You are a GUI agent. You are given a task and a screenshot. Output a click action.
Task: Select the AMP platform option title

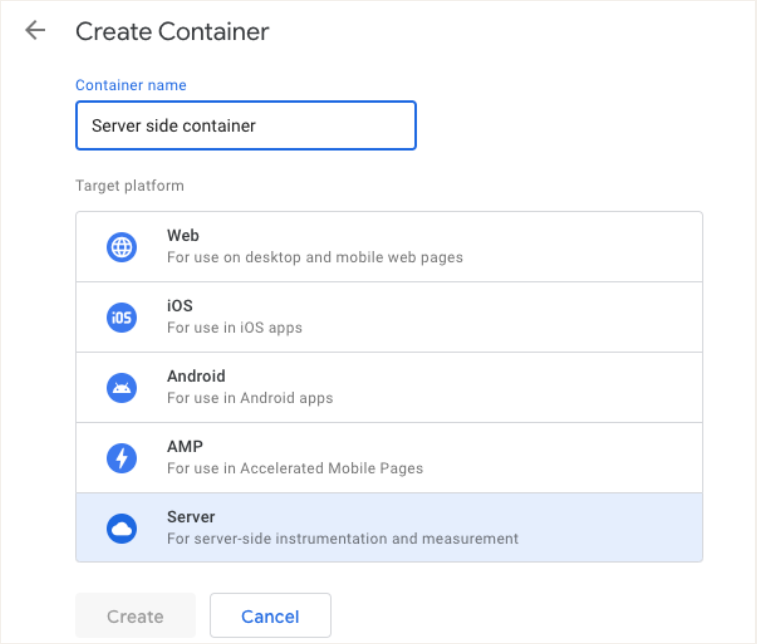(x=184, y=447)
